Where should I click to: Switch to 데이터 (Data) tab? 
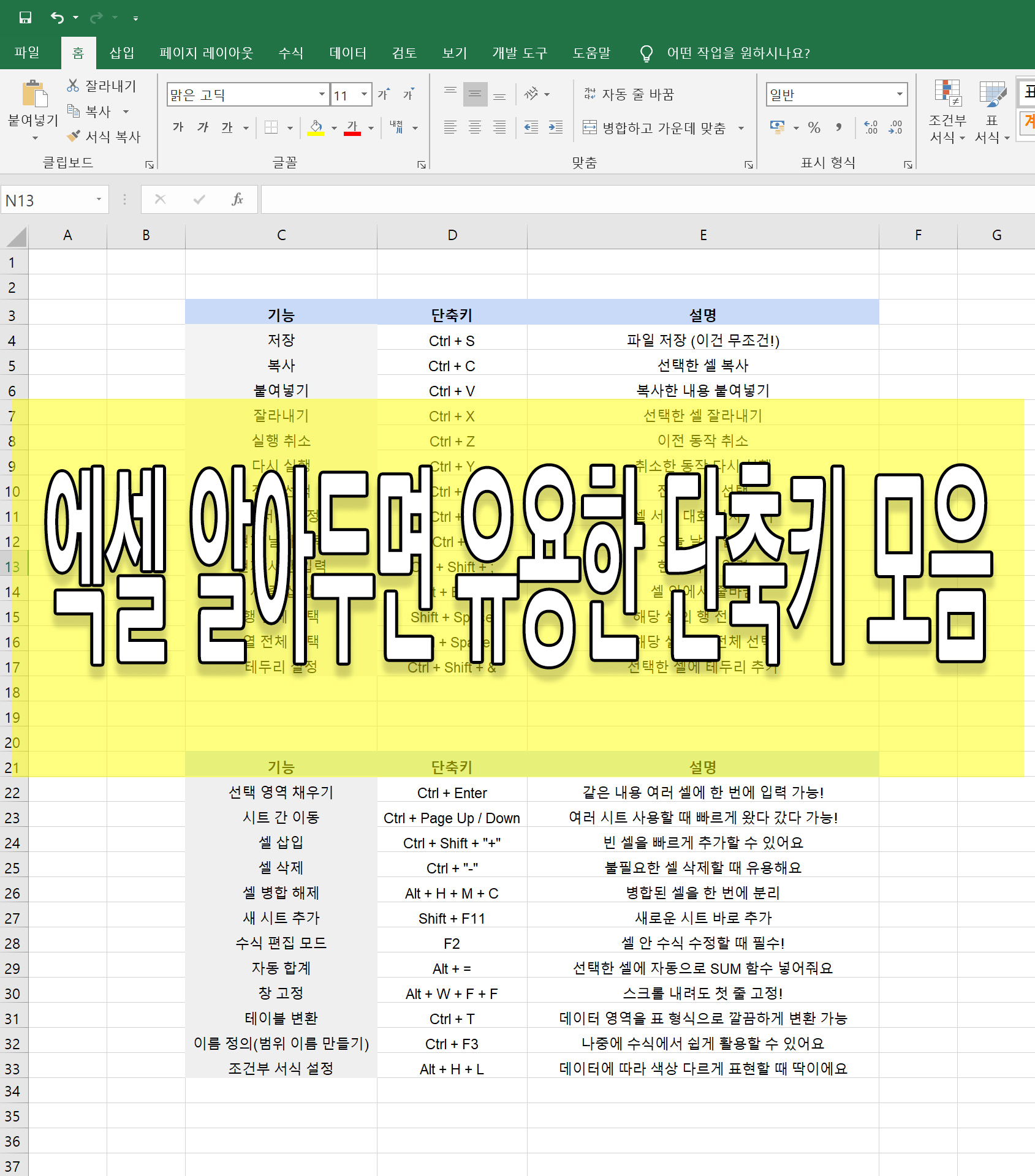coord(347,53)
